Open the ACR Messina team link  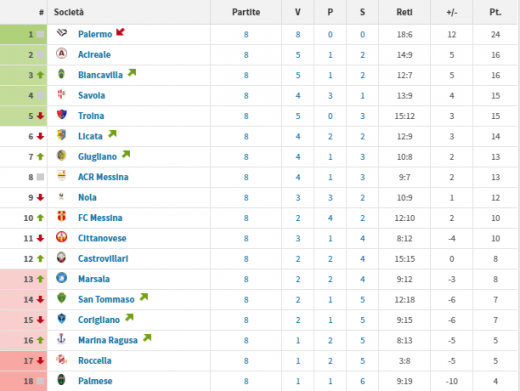pos(103,177)
